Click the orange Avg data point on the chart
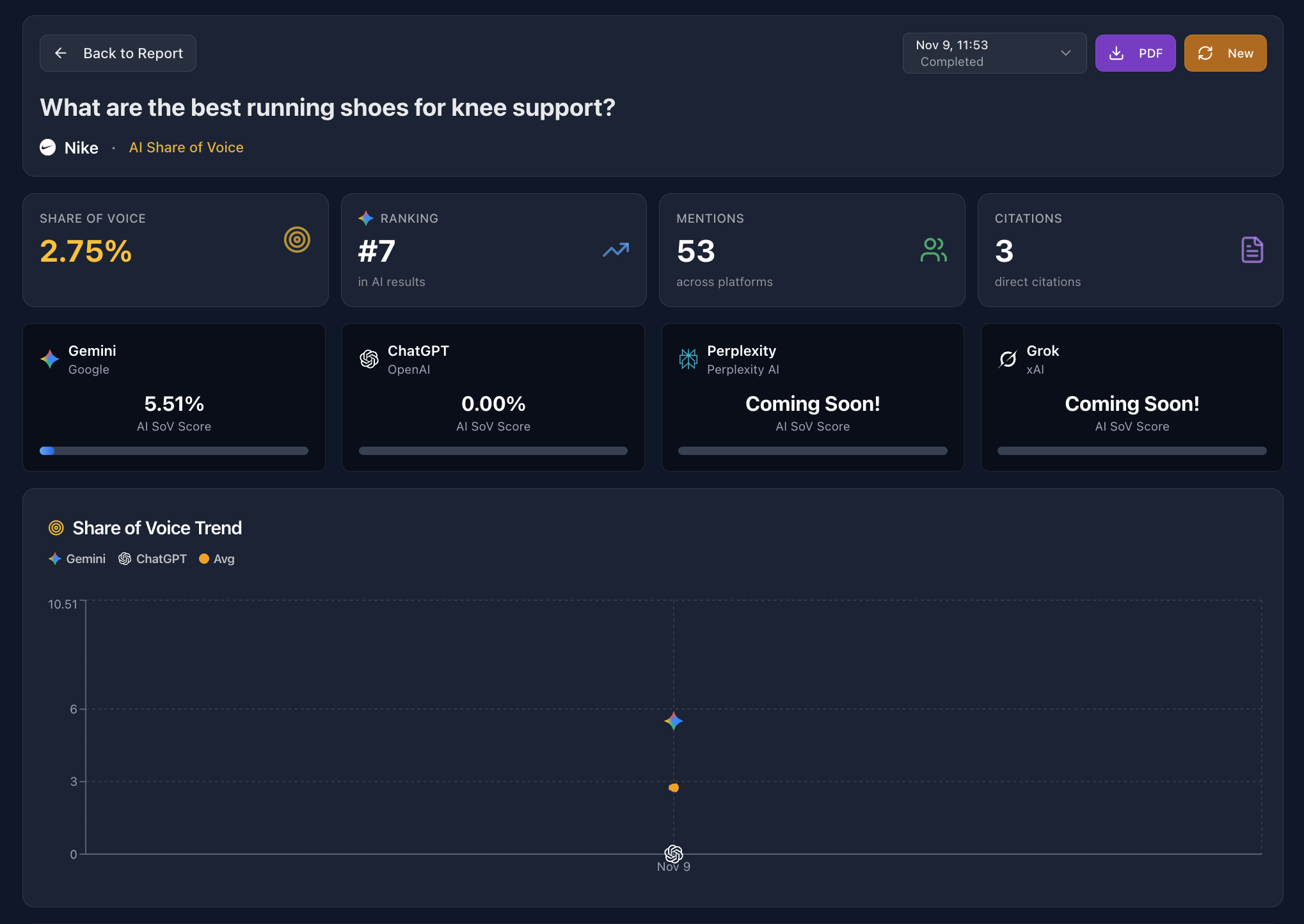The height and width of the screenshot is (924, 1304). [673, 788]
